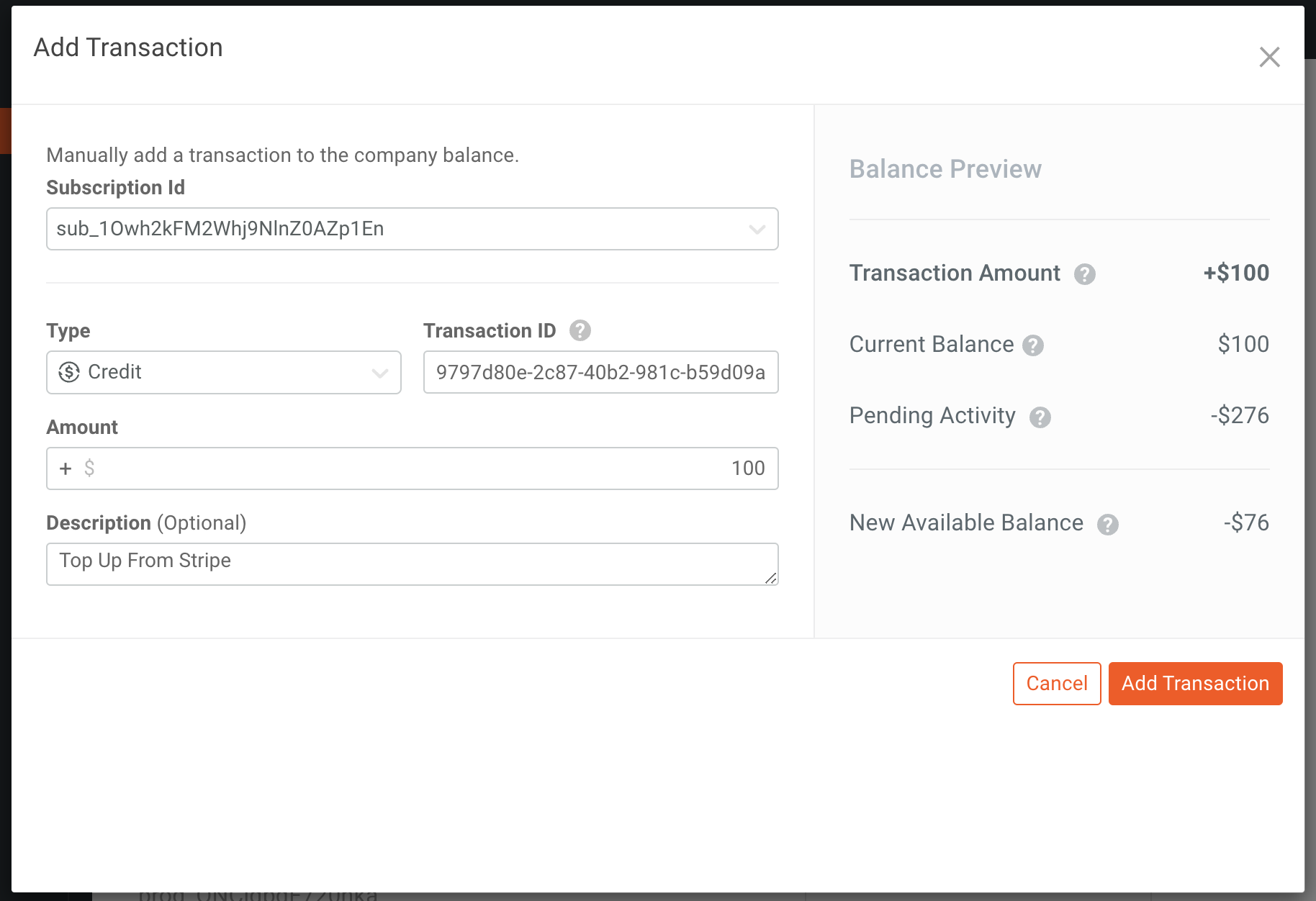
Task: Dismiss the Add Transaction dialog via the X
Action: click(1269, 57)
